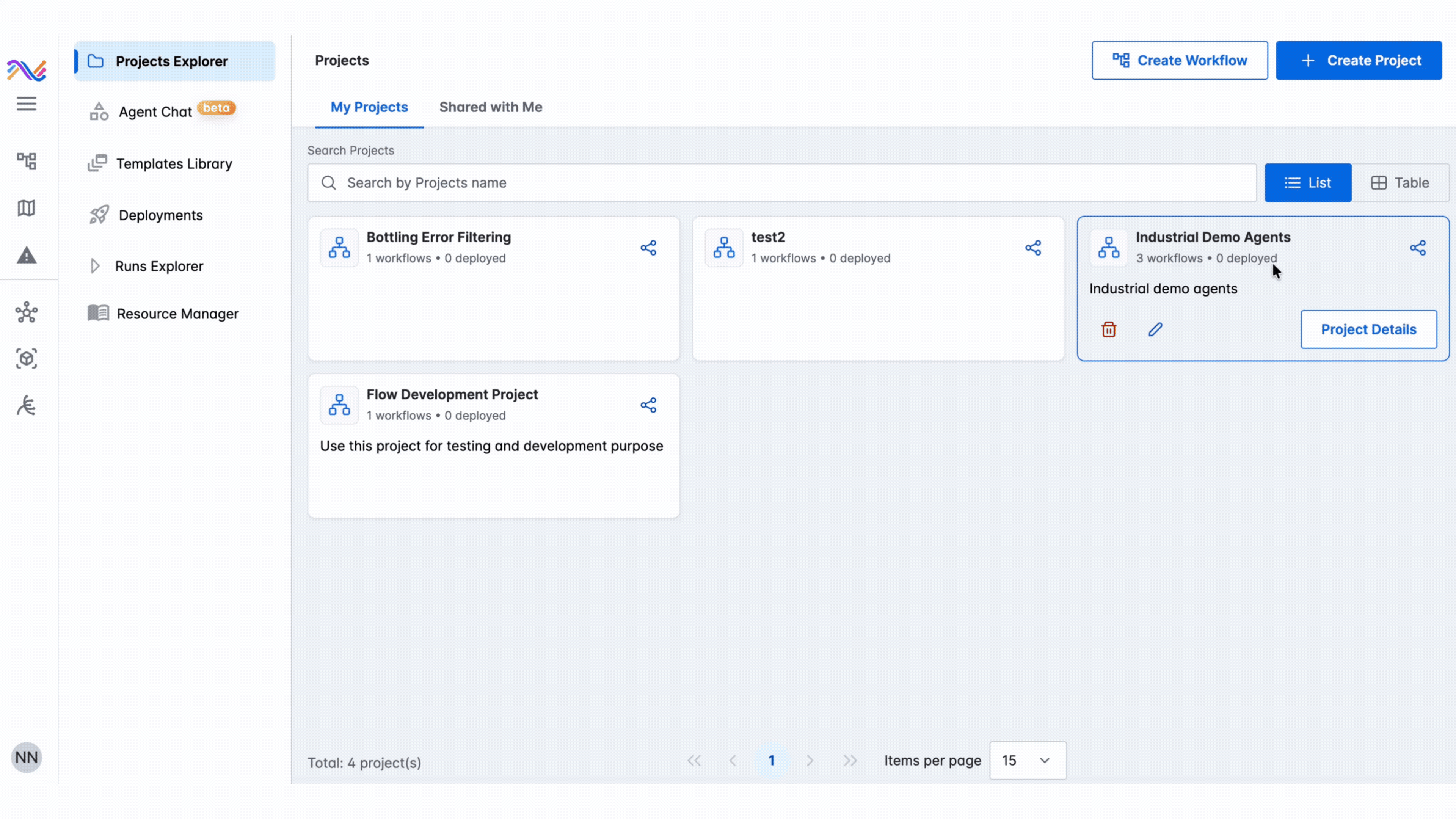Click the warning triangle icon in rail
The width and height of the screenshot is (1456, 819).
[26, 256]
